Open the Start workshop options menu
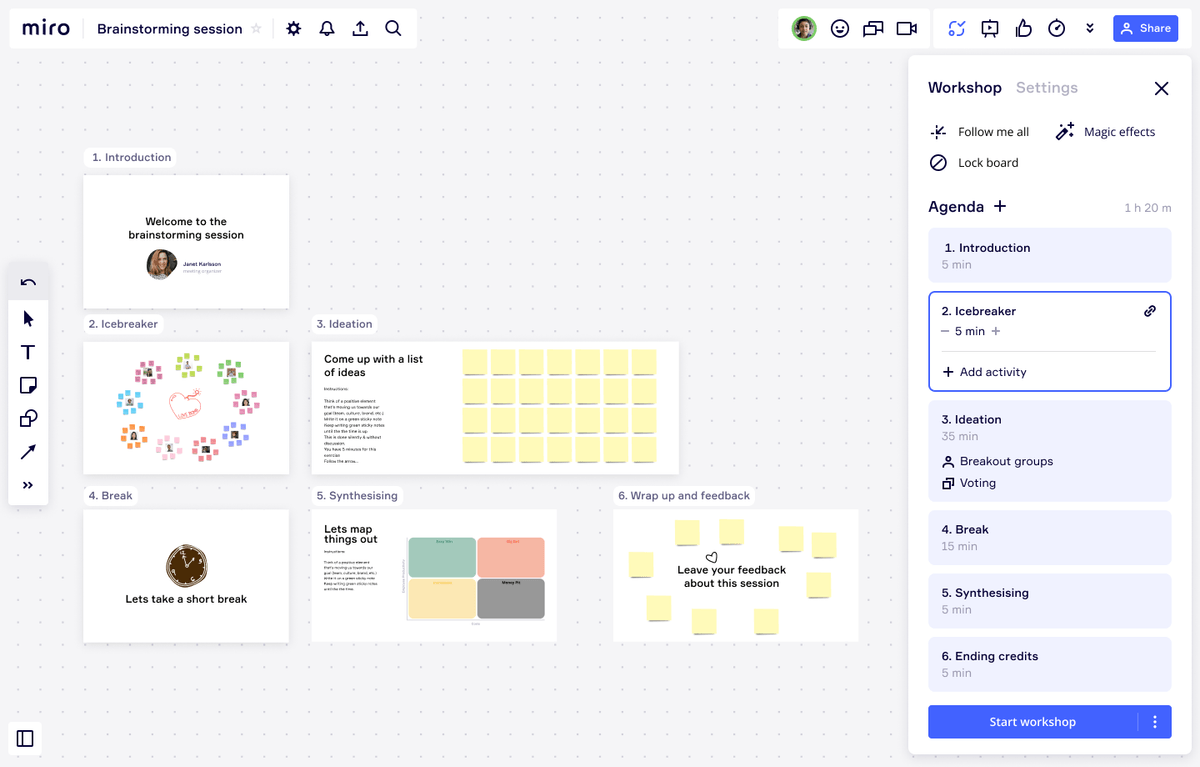This screenshot has height=767, width=1200. coord(1157,721)
